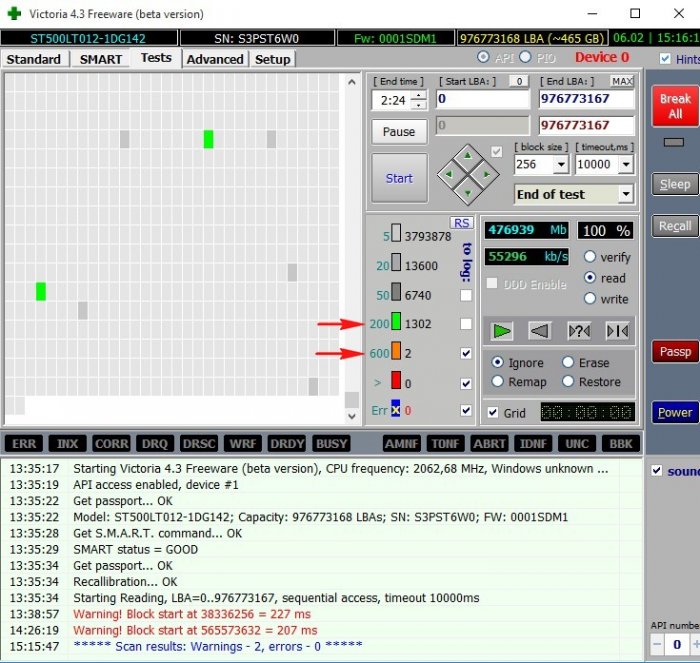The image size is (700, 663).
Task: Switch to the SMART tab
Action: pos(100,59)
